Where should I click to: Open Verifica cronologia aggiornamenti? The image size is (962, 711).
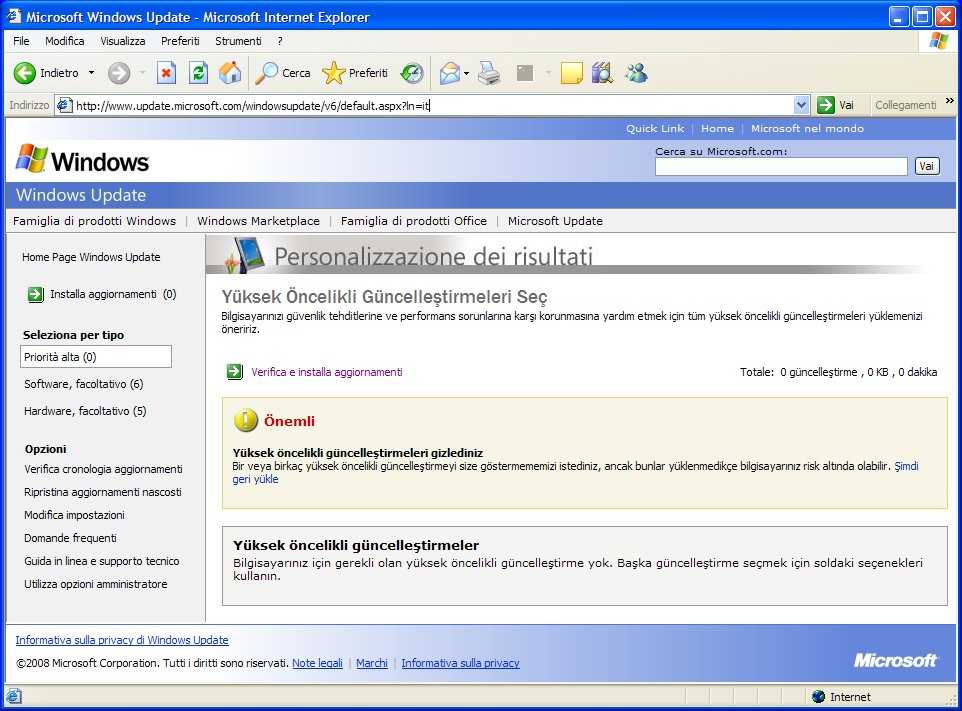coord(103,469)
